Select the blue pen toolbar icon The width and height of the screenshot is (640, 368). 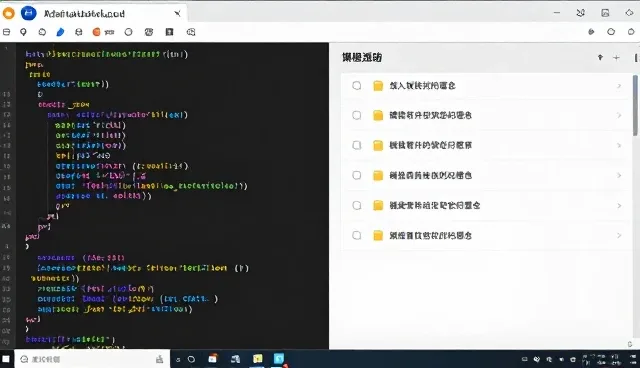tap(60, 32)
